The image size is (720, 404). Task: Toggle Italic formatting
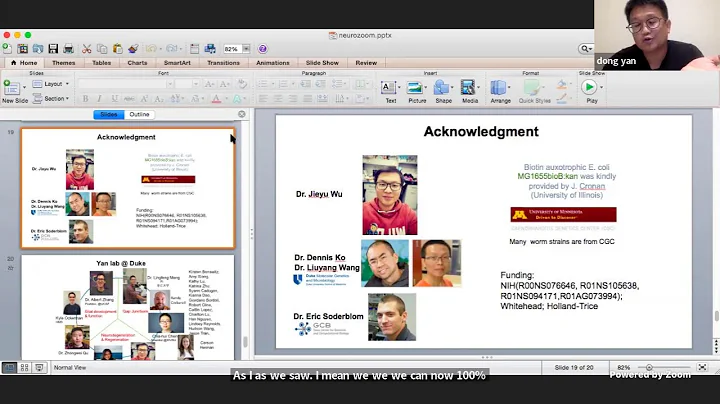click(99, 98)
